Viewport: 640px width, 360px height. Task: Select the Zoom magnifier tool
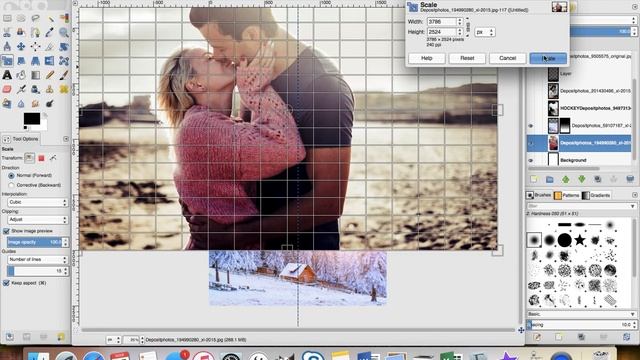(x=64, y=33)
